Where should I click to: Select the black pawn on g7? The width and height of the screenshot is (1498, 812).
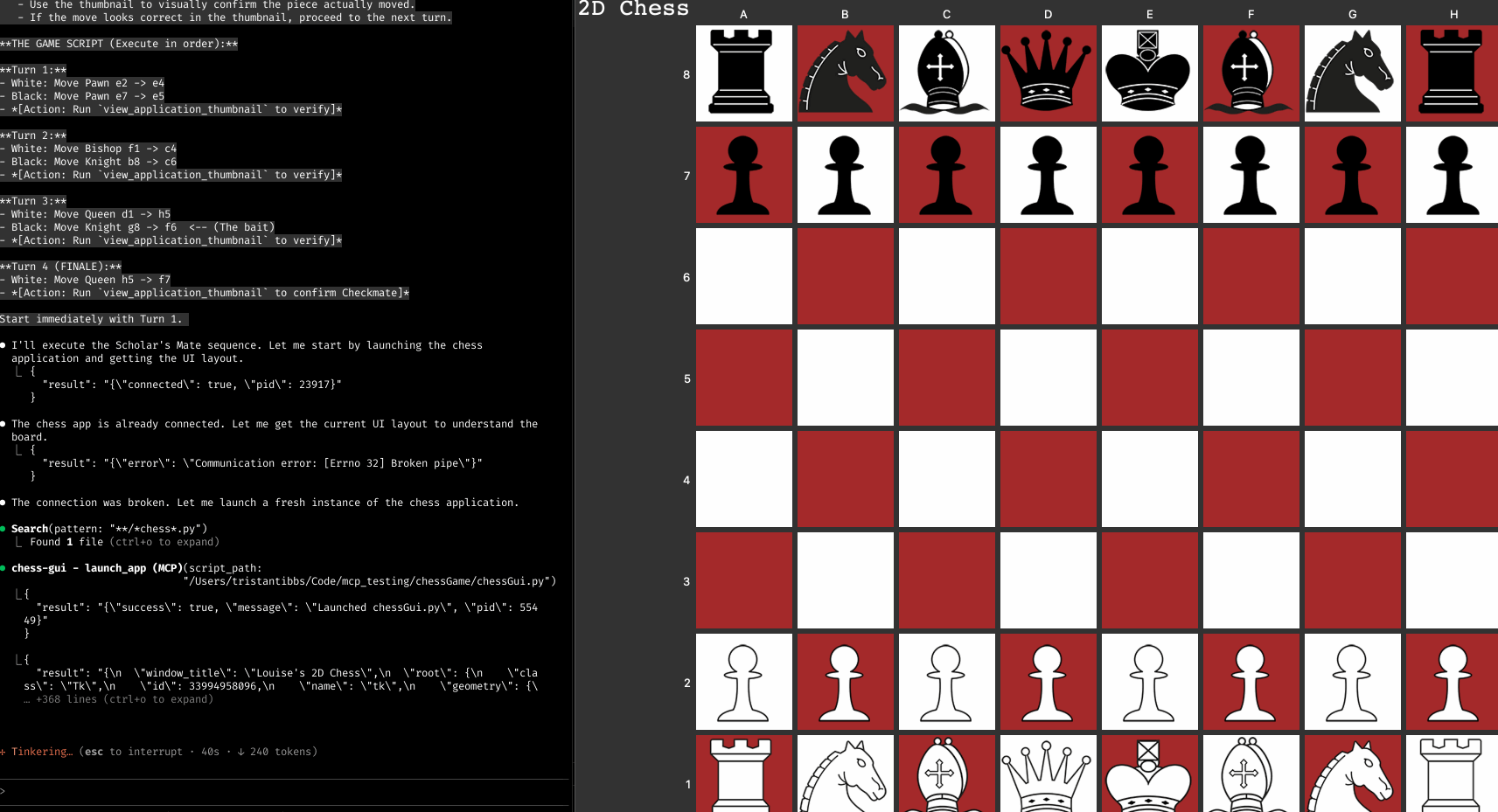(x=1352, y=175)
